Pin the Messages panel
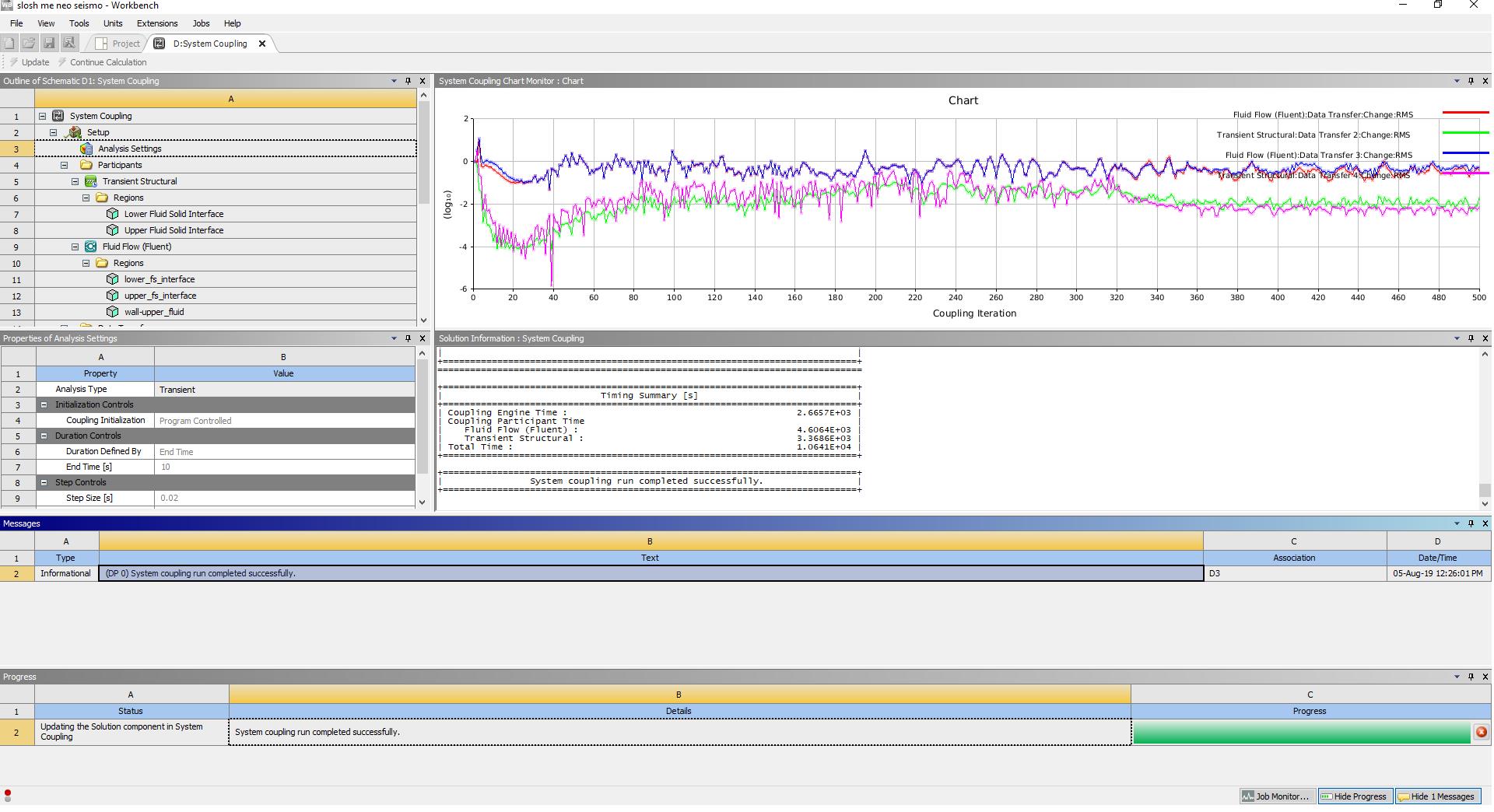 tap(1471, 523)
